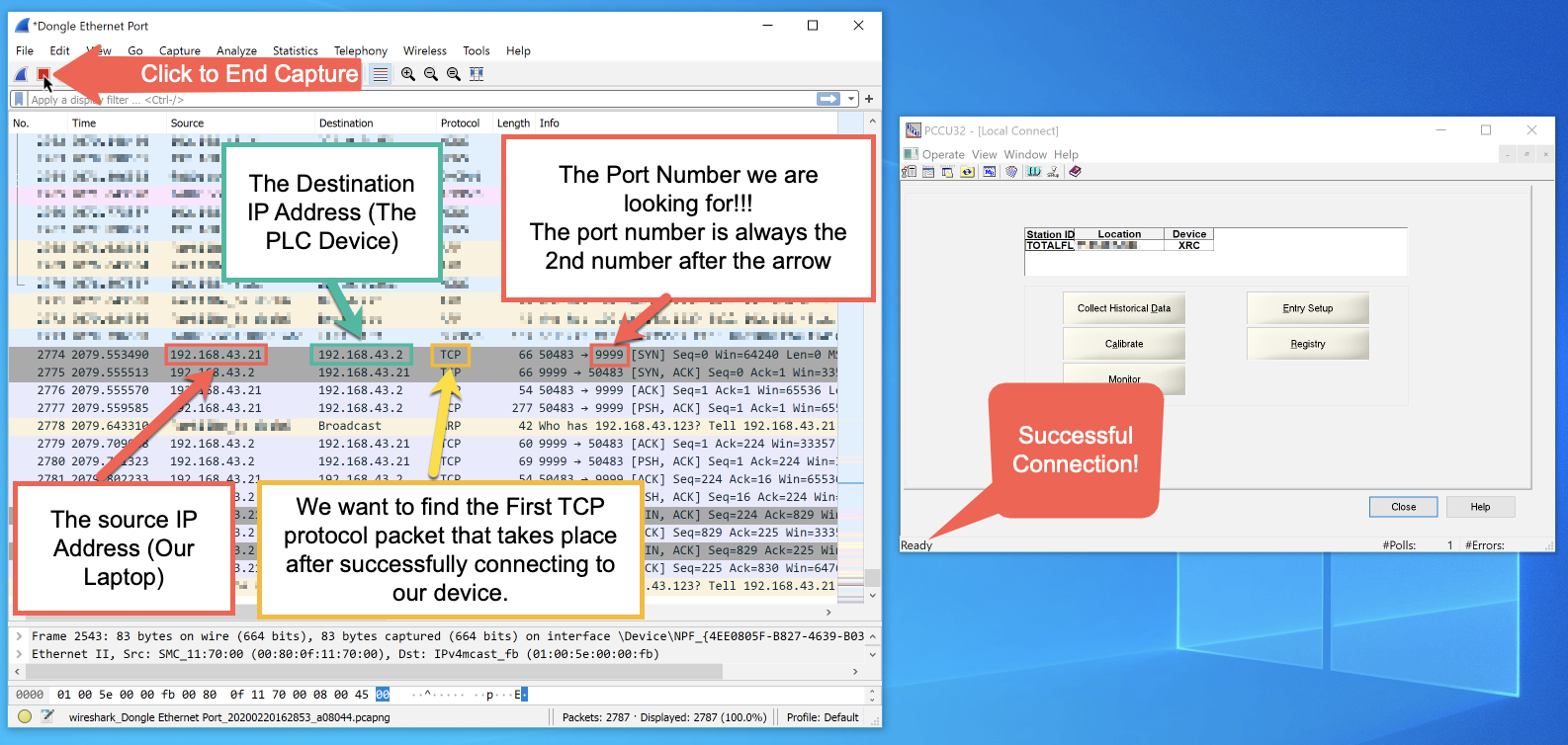Select packet number 2774 row

click(423, 355)
